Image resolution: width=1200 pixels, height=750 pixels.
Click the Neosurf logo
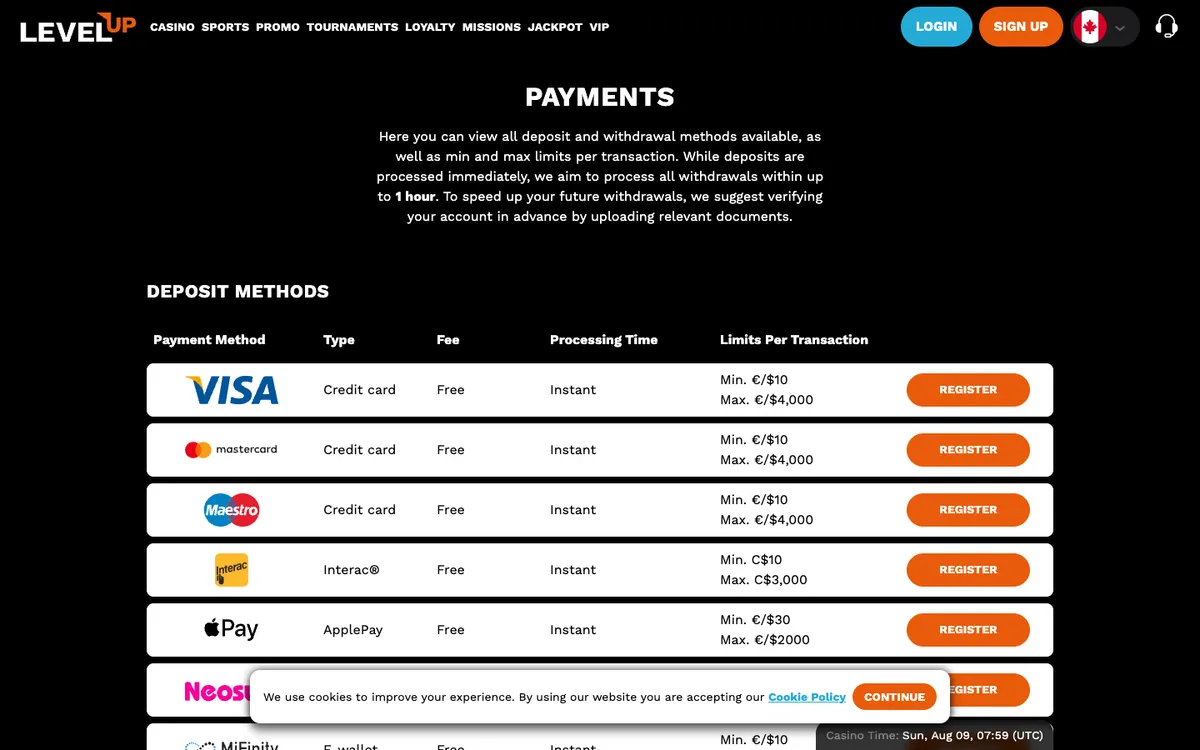point(217,691)
